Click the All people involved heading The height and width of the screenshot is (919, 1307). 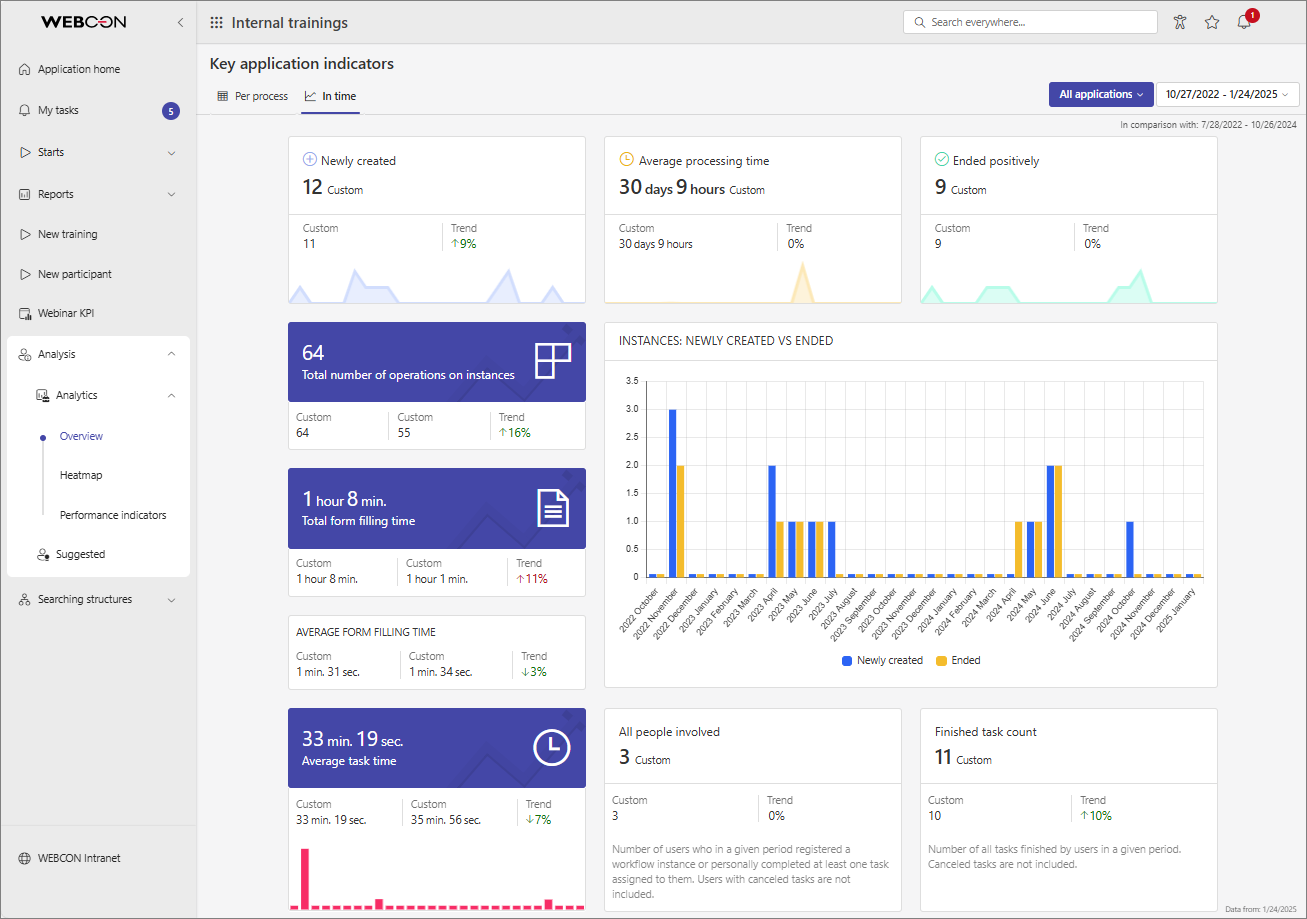click(669, 732)
